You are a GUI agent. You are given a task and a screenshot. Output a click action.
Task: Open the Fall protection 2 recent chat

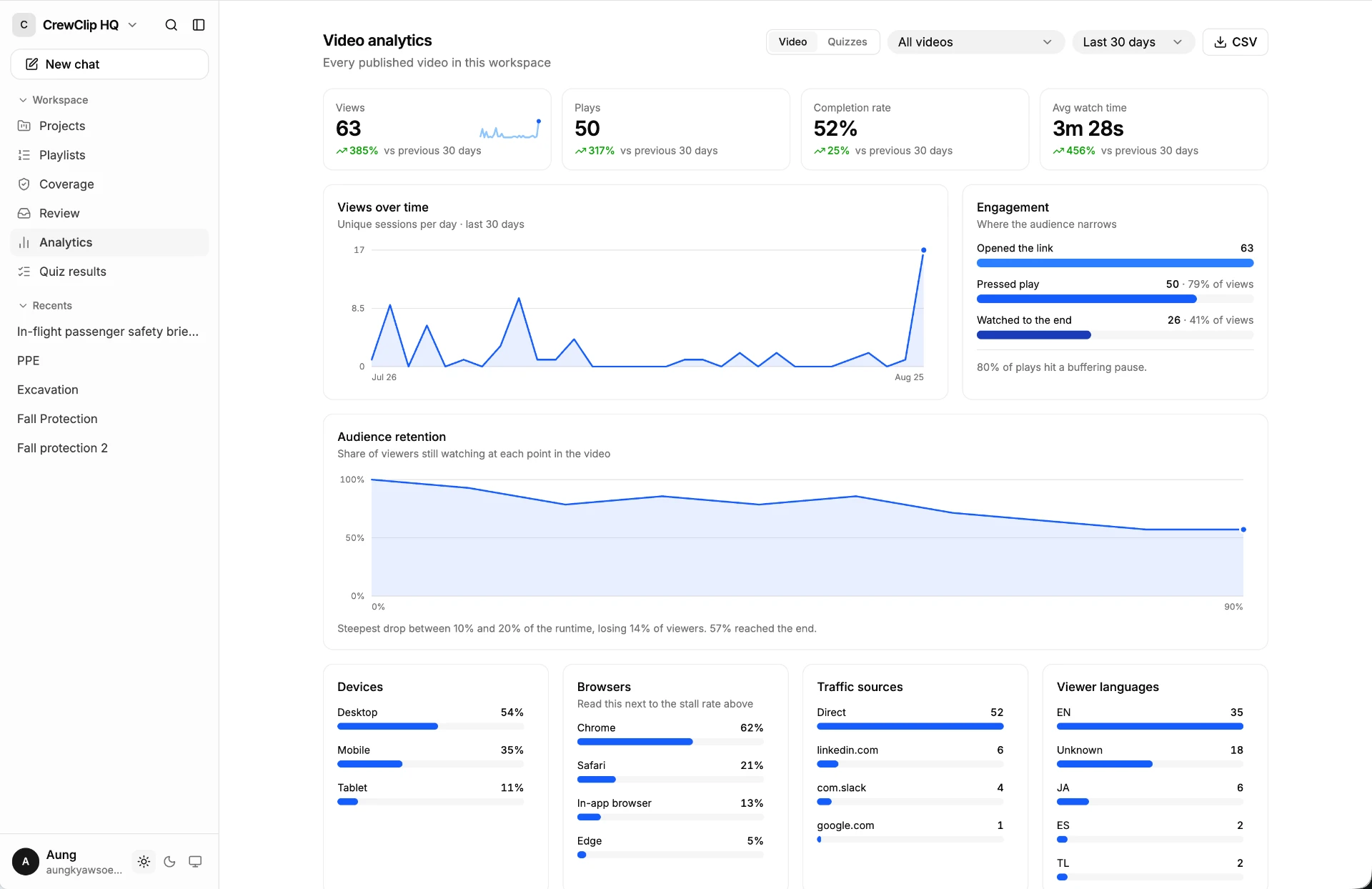tap(109, 448)
